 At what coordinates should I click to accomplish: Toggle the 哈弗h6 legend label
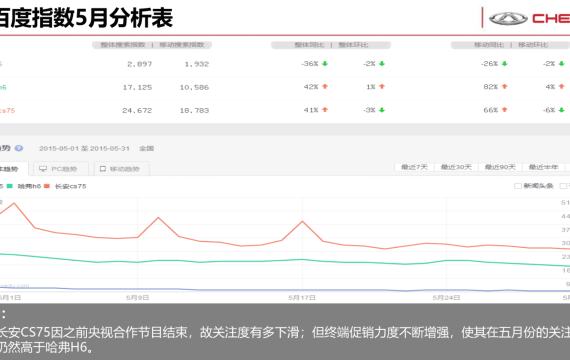29,186
